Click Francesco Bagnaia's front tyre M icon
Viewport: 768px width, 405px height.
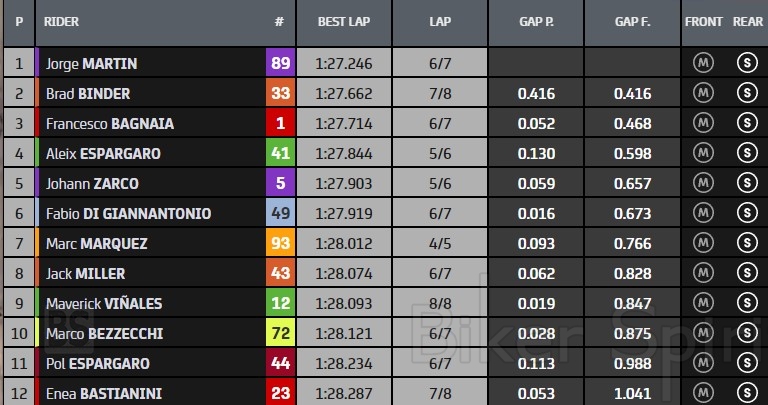[703, 124]
